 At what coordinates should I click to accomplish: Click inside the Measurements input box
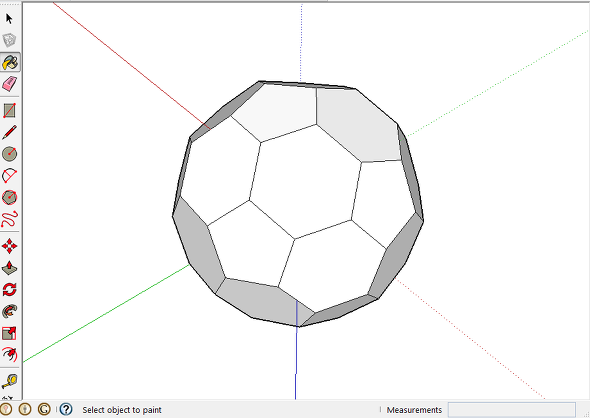pyautogui.click(x=511, y=410)
